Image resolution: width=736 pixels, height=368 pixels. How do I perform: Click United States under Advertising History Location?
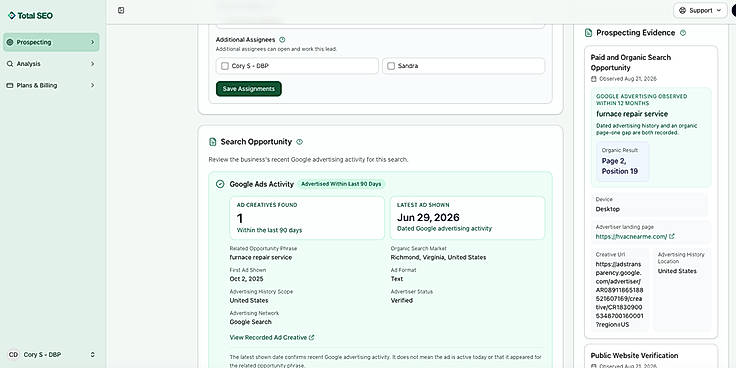[x=677, y=271]
